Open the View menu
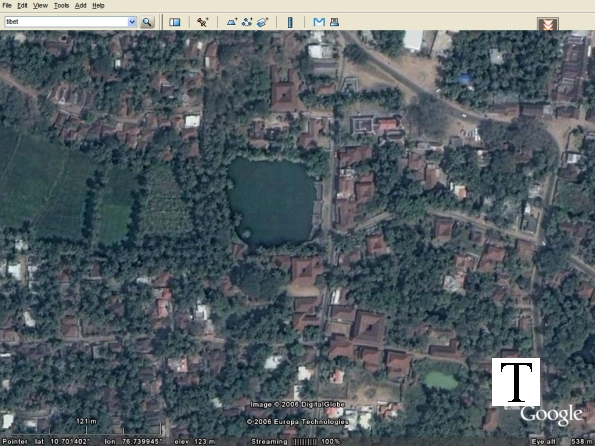This screenshot has width=595, height=446. (x=40, y=6)
